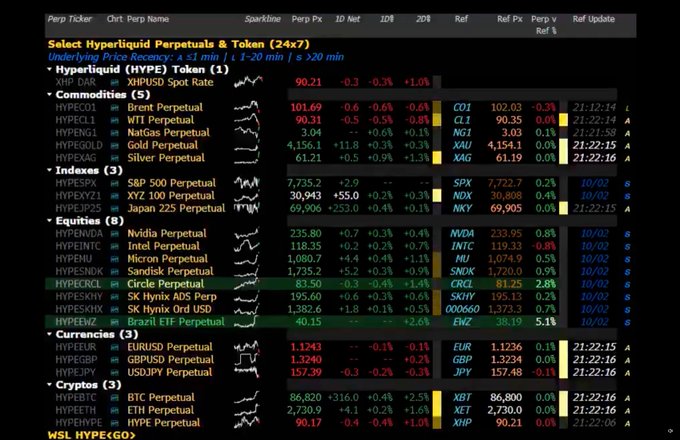Open chart icon for USDJPY Perpetual

tap(114, 372)
